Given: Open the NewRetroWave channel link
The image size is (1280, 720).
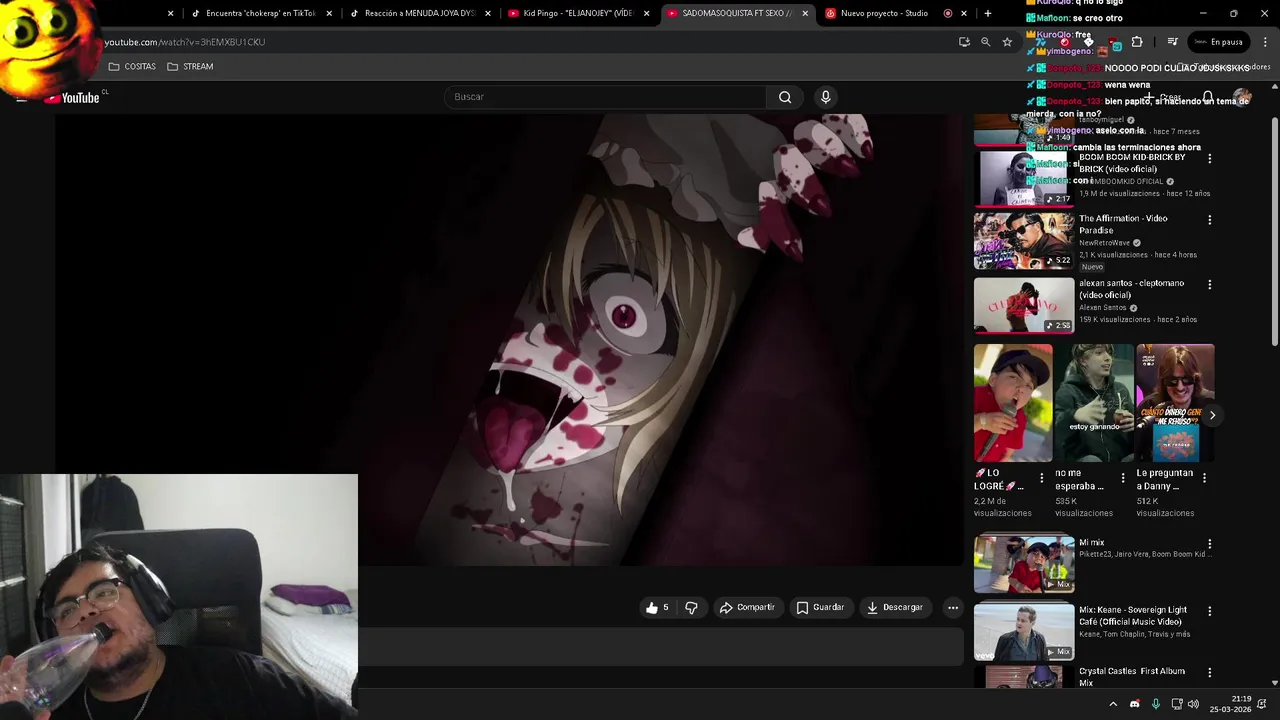Looking at the screenshot, I should pyautogui.click(x=1104, y=243).
